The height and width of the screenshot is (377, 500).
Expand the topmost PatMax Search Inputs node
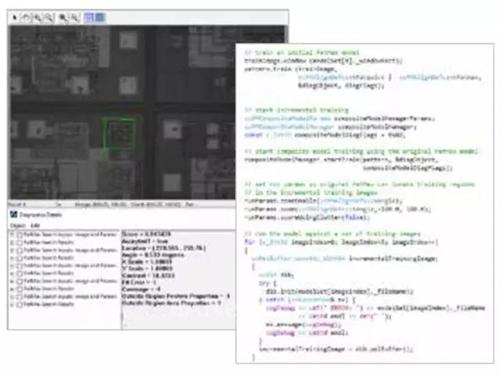point(12,235)
